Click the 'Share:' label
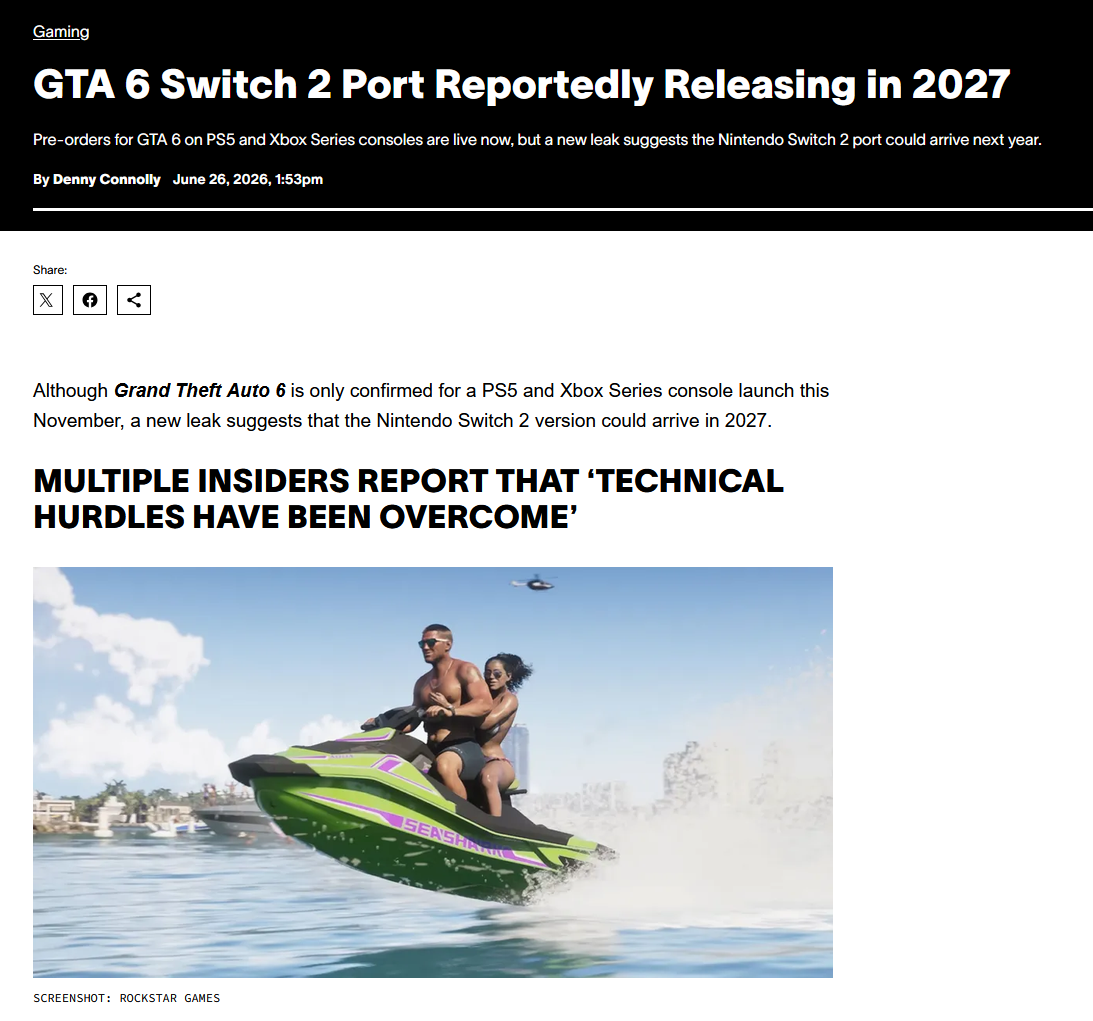This screenshot has width=1093, height=1021. click(x=50, y=270)
